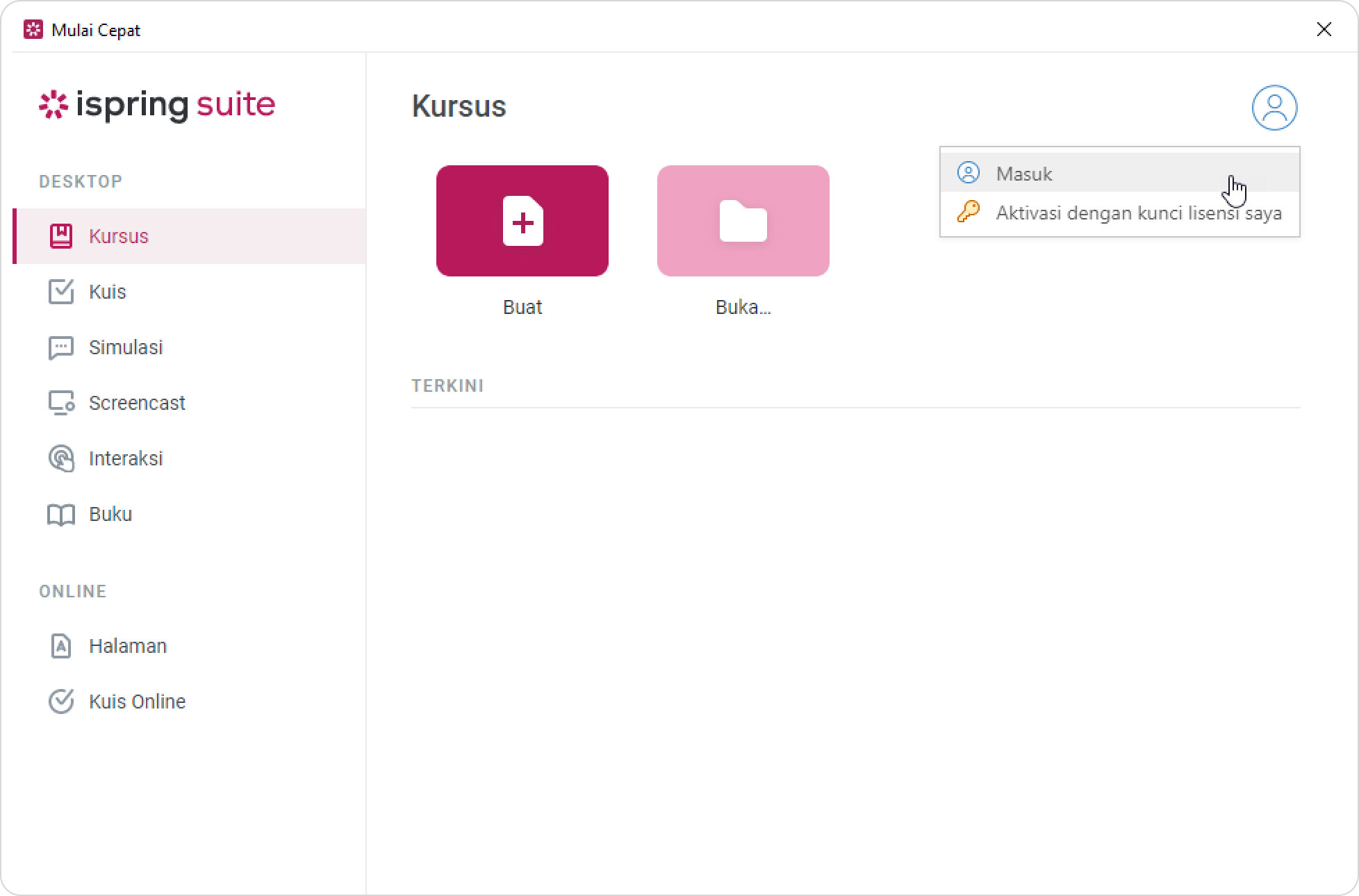Click the Mulai Cepat title bar app icon
Image resolution: width=1359 pixels, height=896 pixels.
33,30
